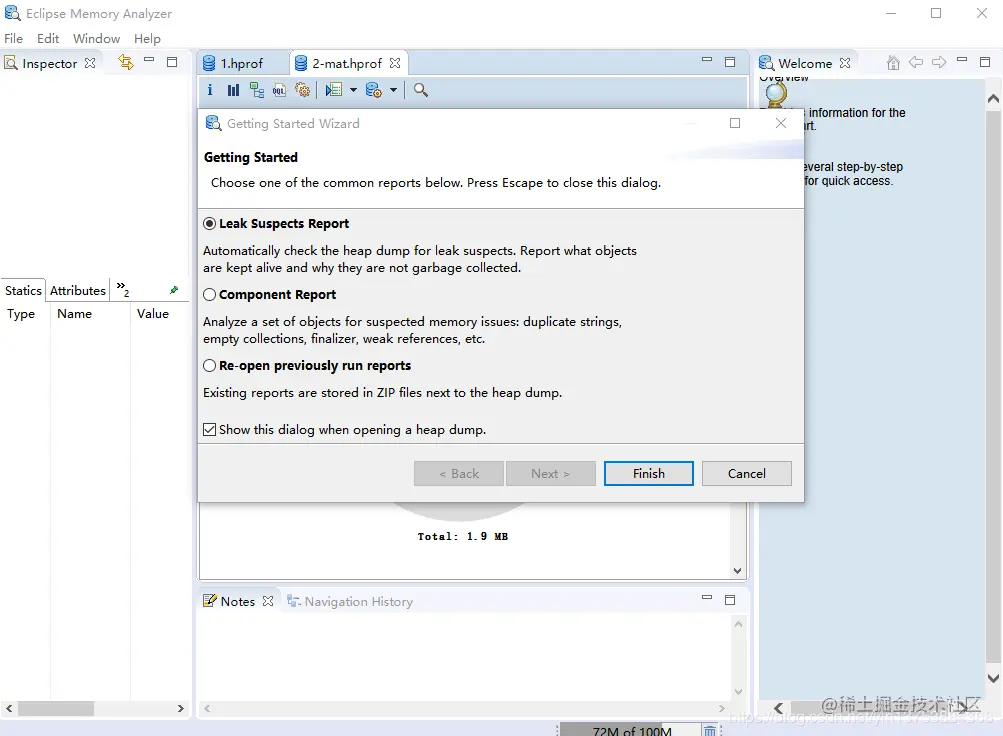Maximize the Notes panel

tap(730, 600)
